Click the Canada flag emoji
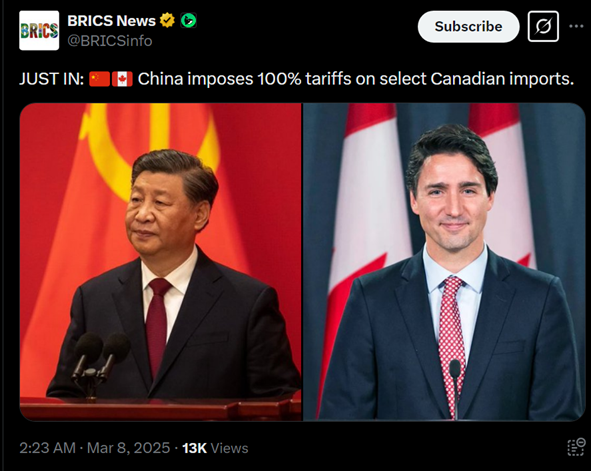 (122, 79)
